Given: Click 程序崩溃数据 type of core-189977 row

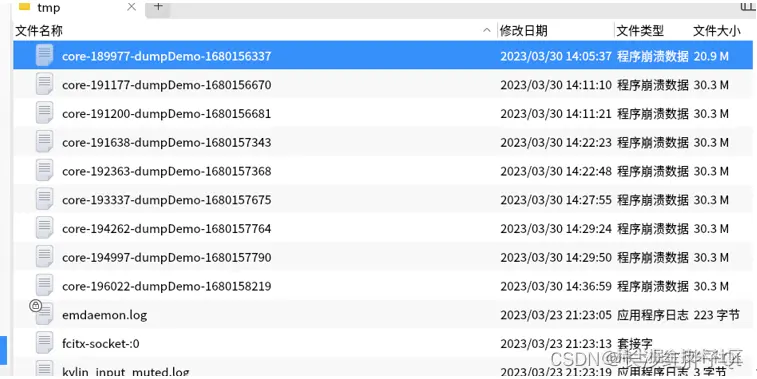Looking at the screenshot, I should [653, 56].
